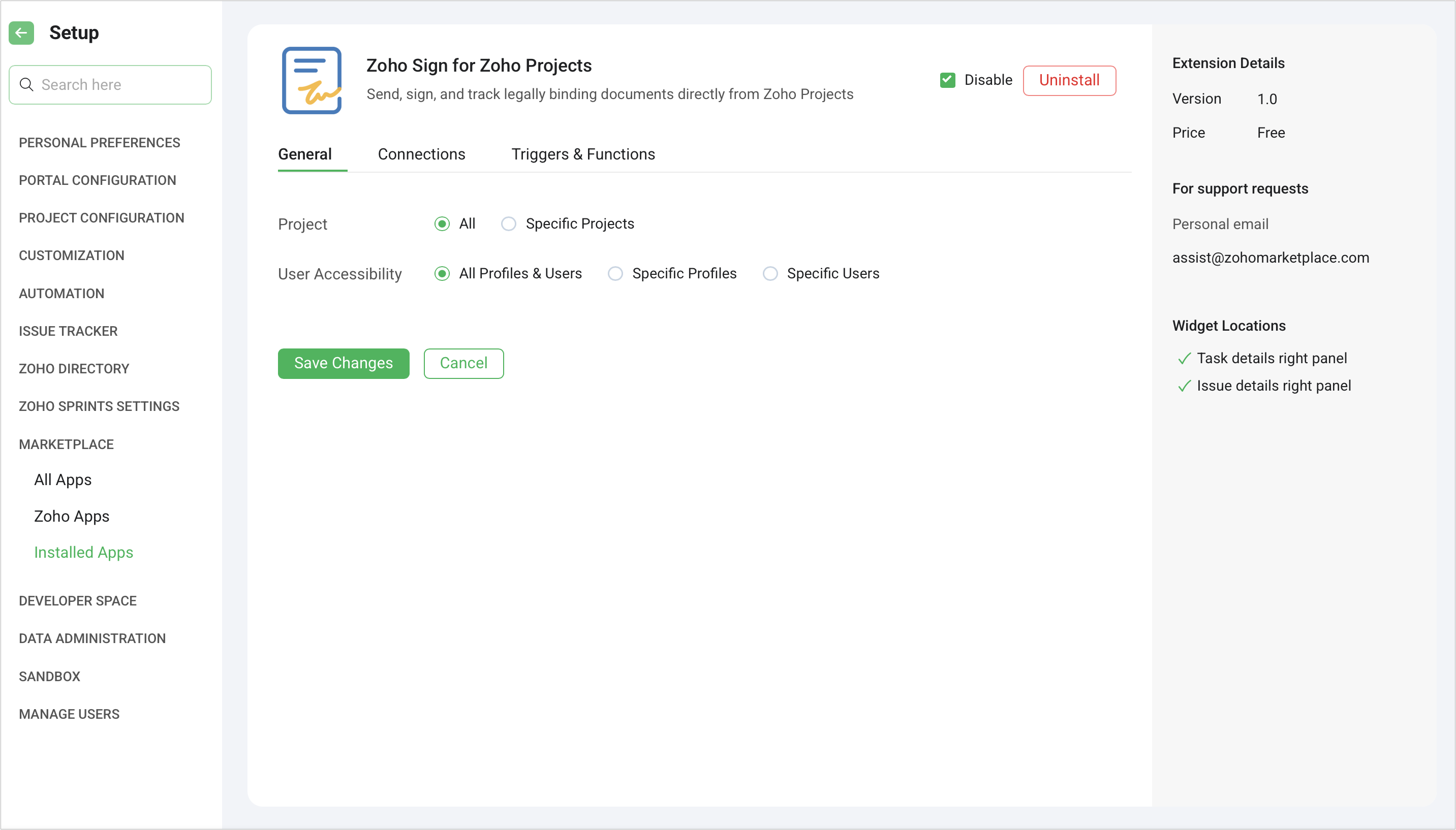Click the search magnifier icon
This screenshot has width=1456, height=830.
(26, 85)
